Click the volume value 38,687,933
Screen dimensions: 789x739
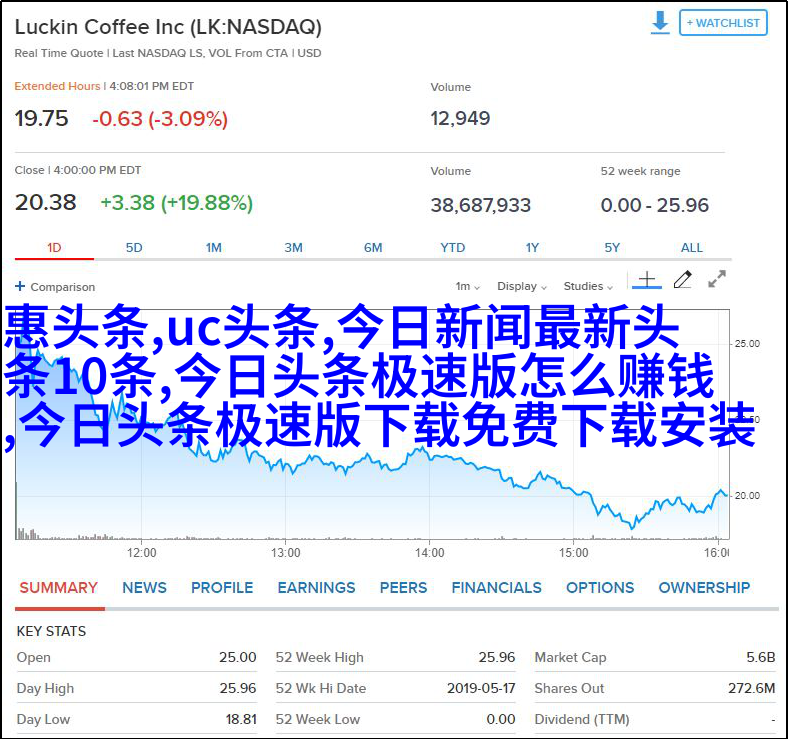(x=481, y=205)
